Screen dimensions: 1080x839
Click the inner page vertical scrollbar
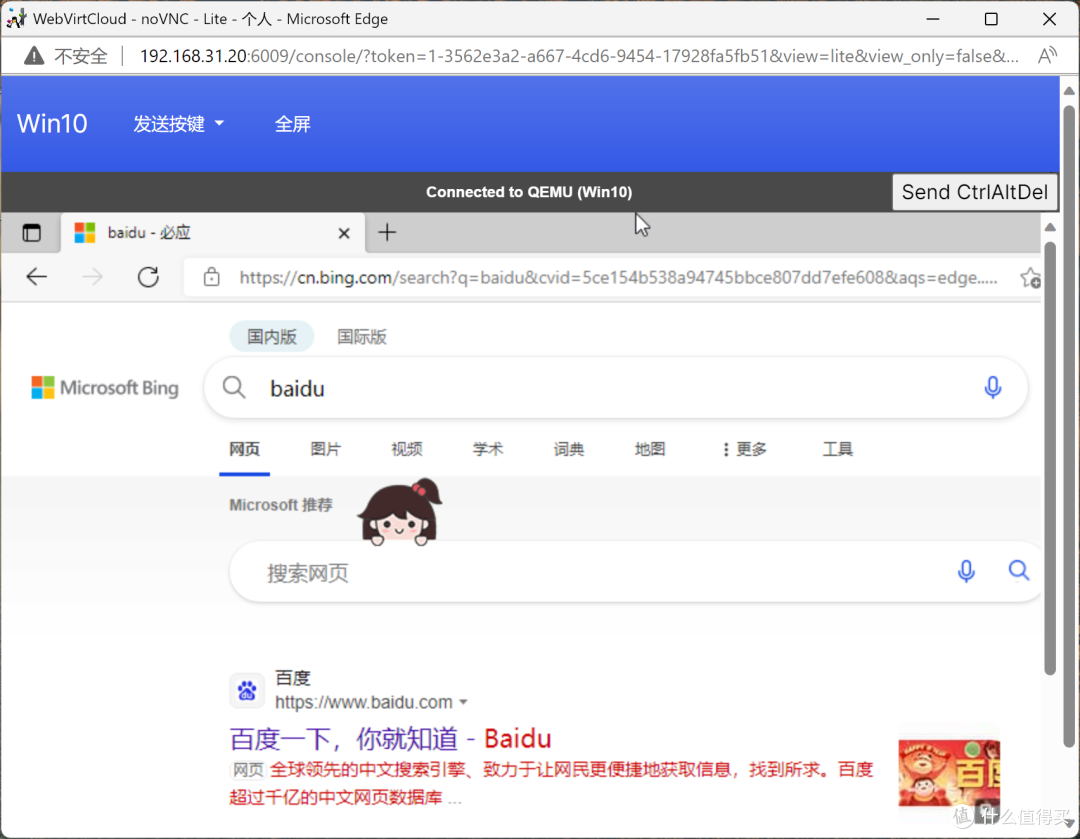click(x=1050, y=458)
